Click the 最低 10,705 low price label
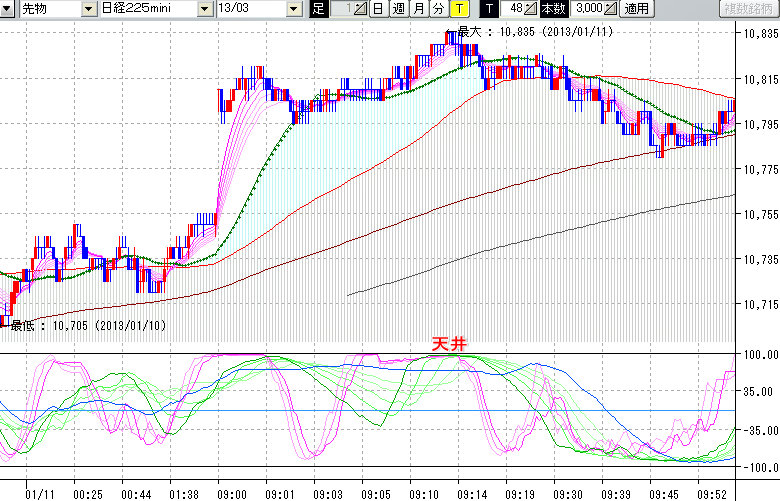Viewport: 780px width, 501px height. pyautogui.click(x=88, y=325)
